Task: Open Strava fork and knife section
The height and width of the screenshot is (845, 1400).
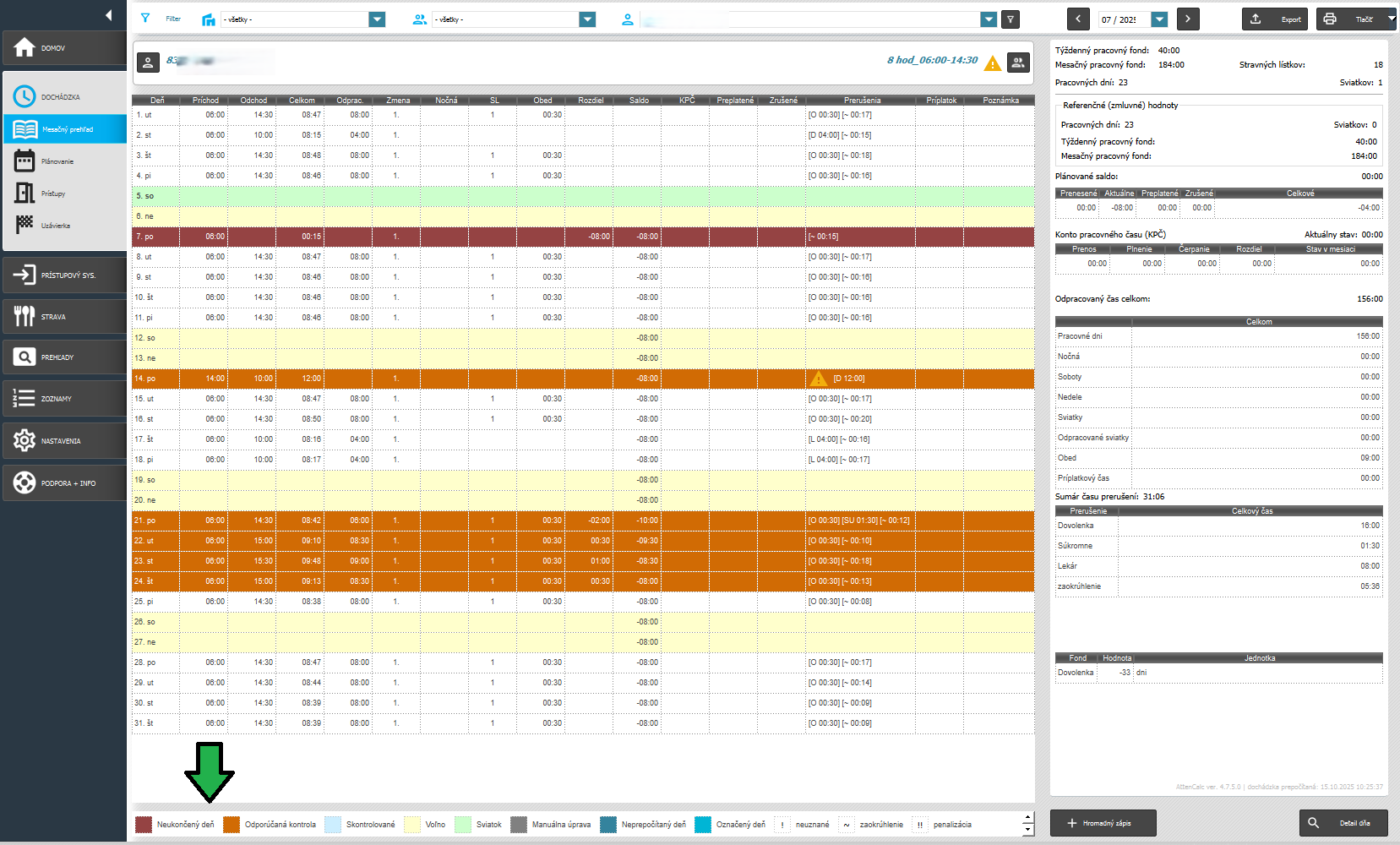Action: click(25, 317)
